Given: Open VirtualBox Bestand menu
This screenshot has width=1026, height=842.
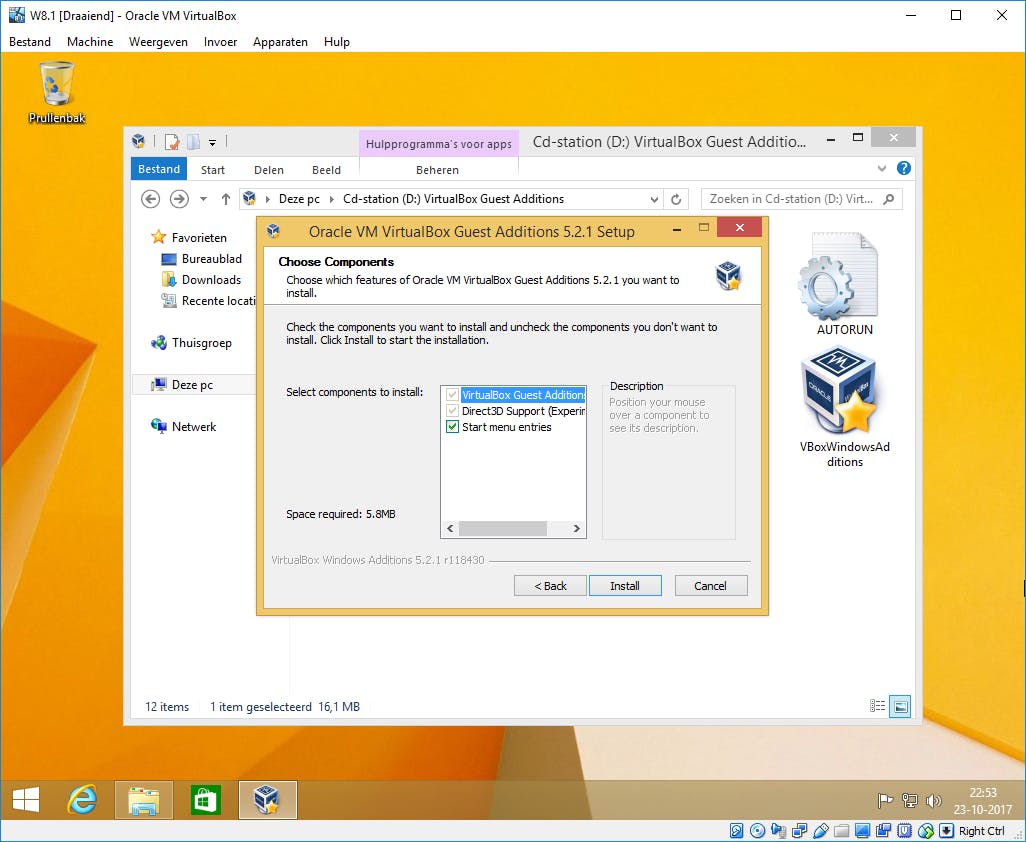Looking at the screenshot, I should [30, 42].
